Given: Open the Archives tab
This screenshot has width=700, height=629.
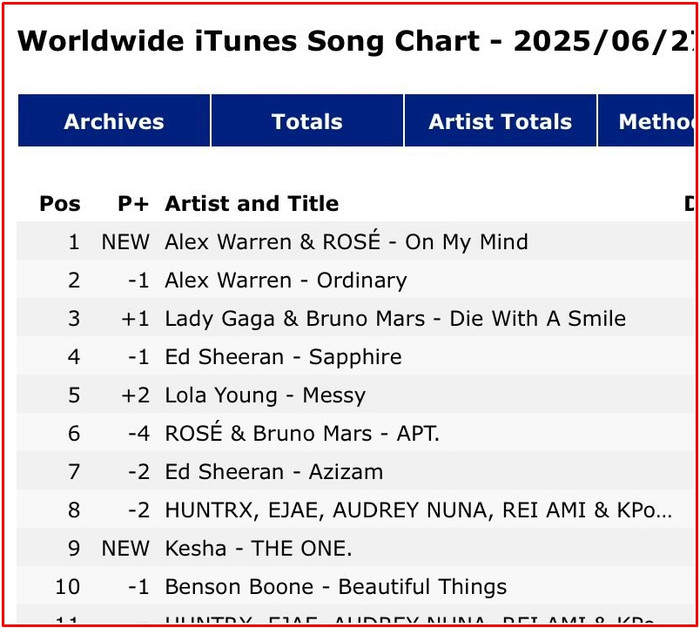Looking at the screenshot, I should click(x=114, y=121).
